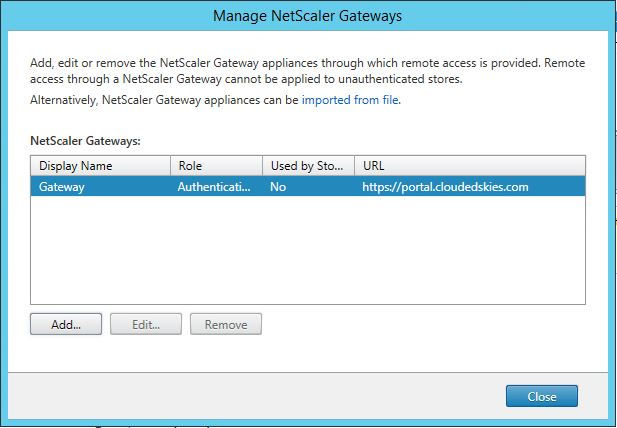This screenshot has height=428, width=617.
Task: Select the Authenticati... role cell
Action: (216, 186)
